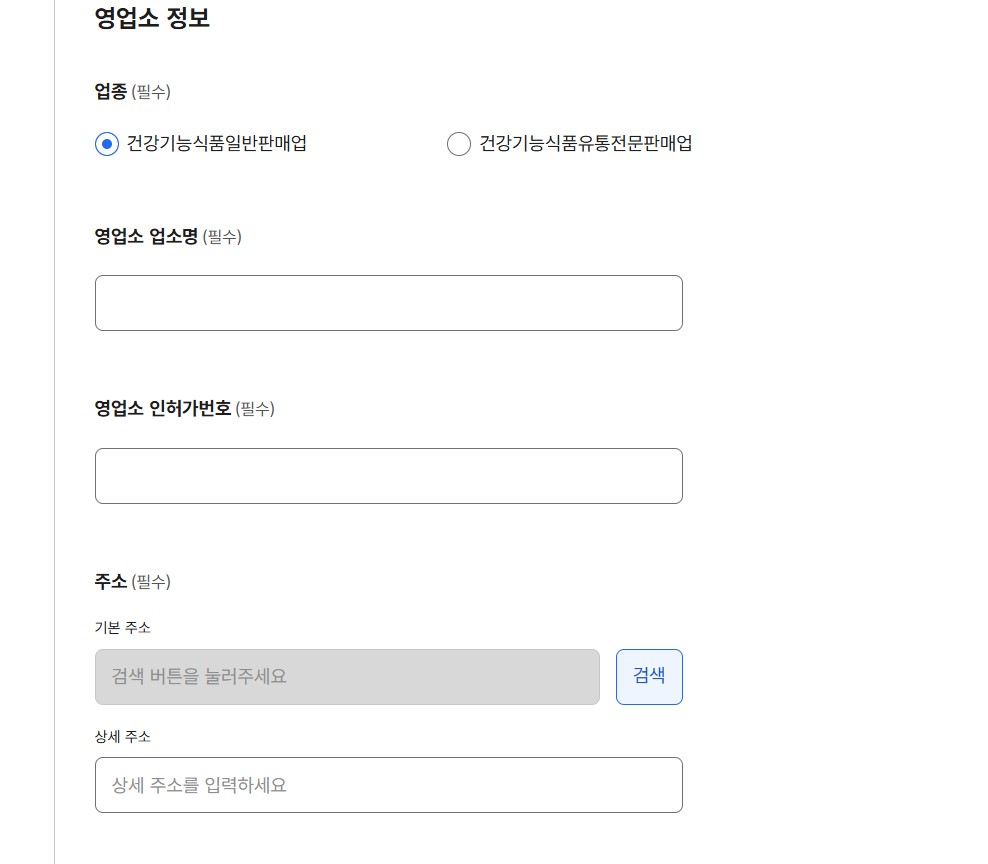988x864 pixels.
Task: Click the 검색 버튼을 눌러주세요 placeholder box
Action: click(x=347, y=677)
